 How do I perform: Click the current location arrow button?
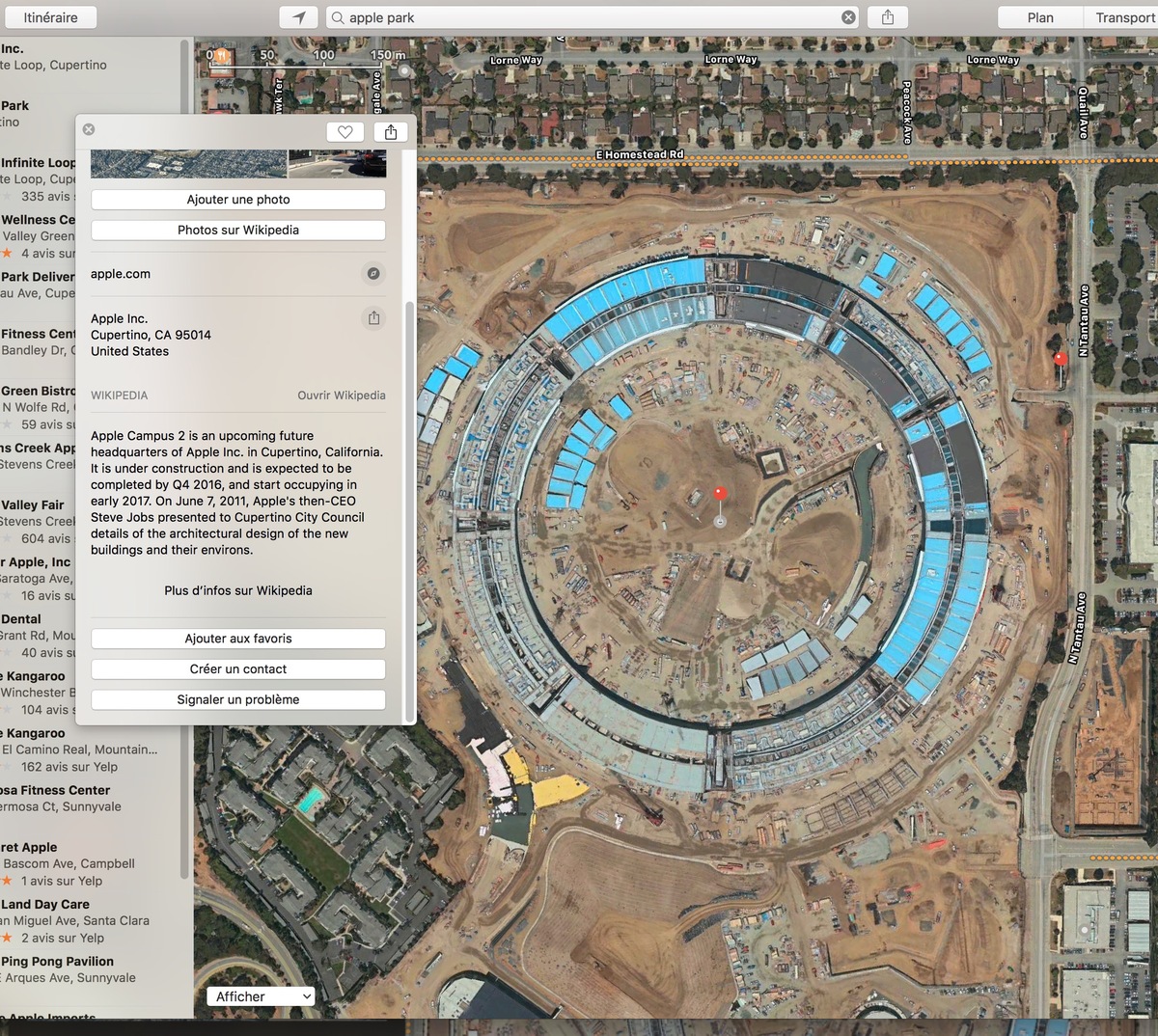click(299, 17)
